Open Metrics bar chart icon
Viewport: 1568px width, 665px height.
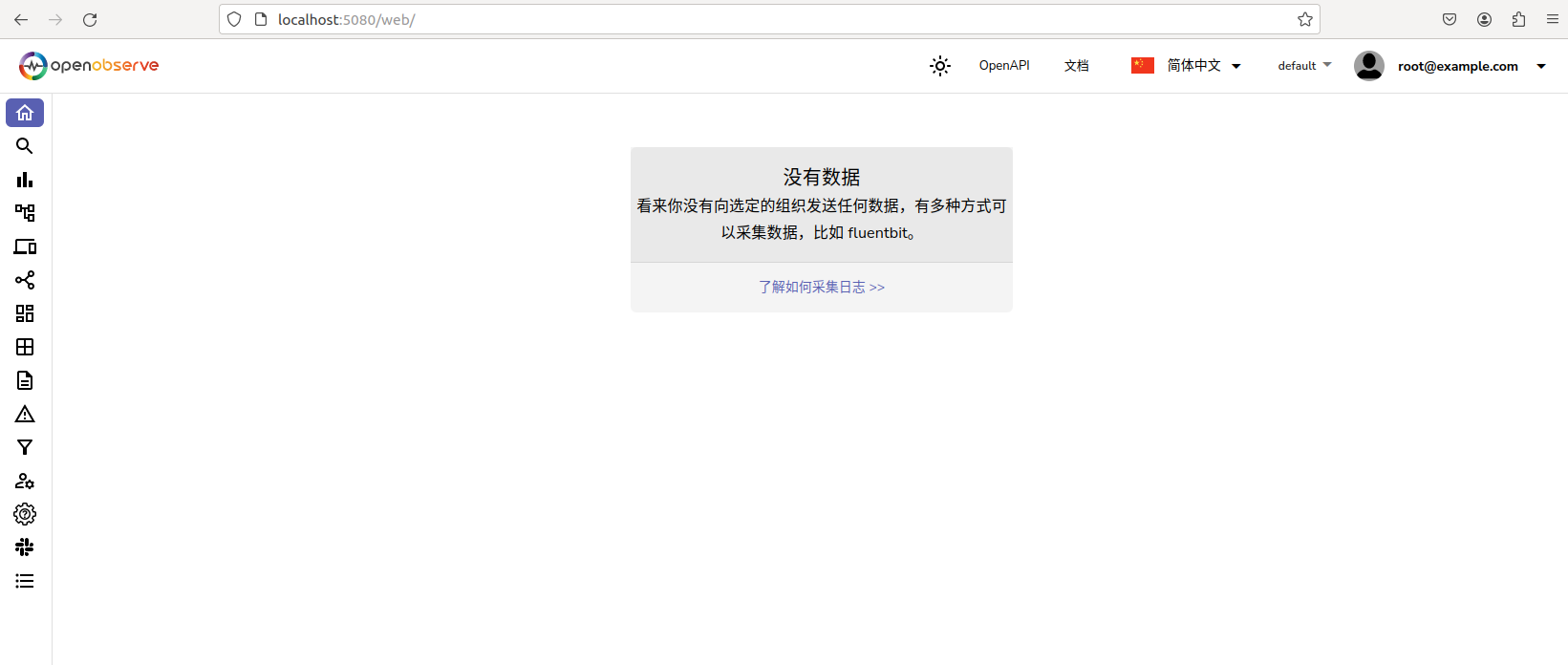(25, 180)
